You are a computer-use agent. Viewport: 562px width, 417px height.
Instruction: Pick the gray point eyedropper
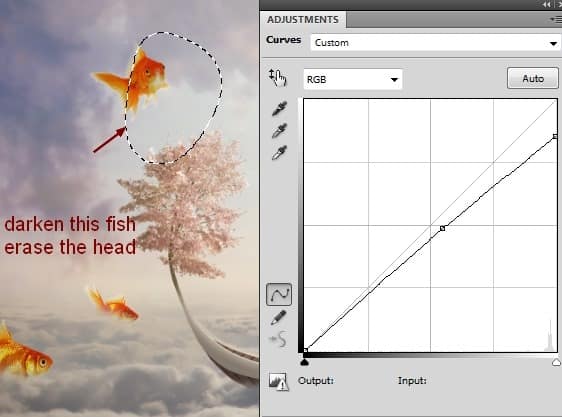click(x=279, y=131)
